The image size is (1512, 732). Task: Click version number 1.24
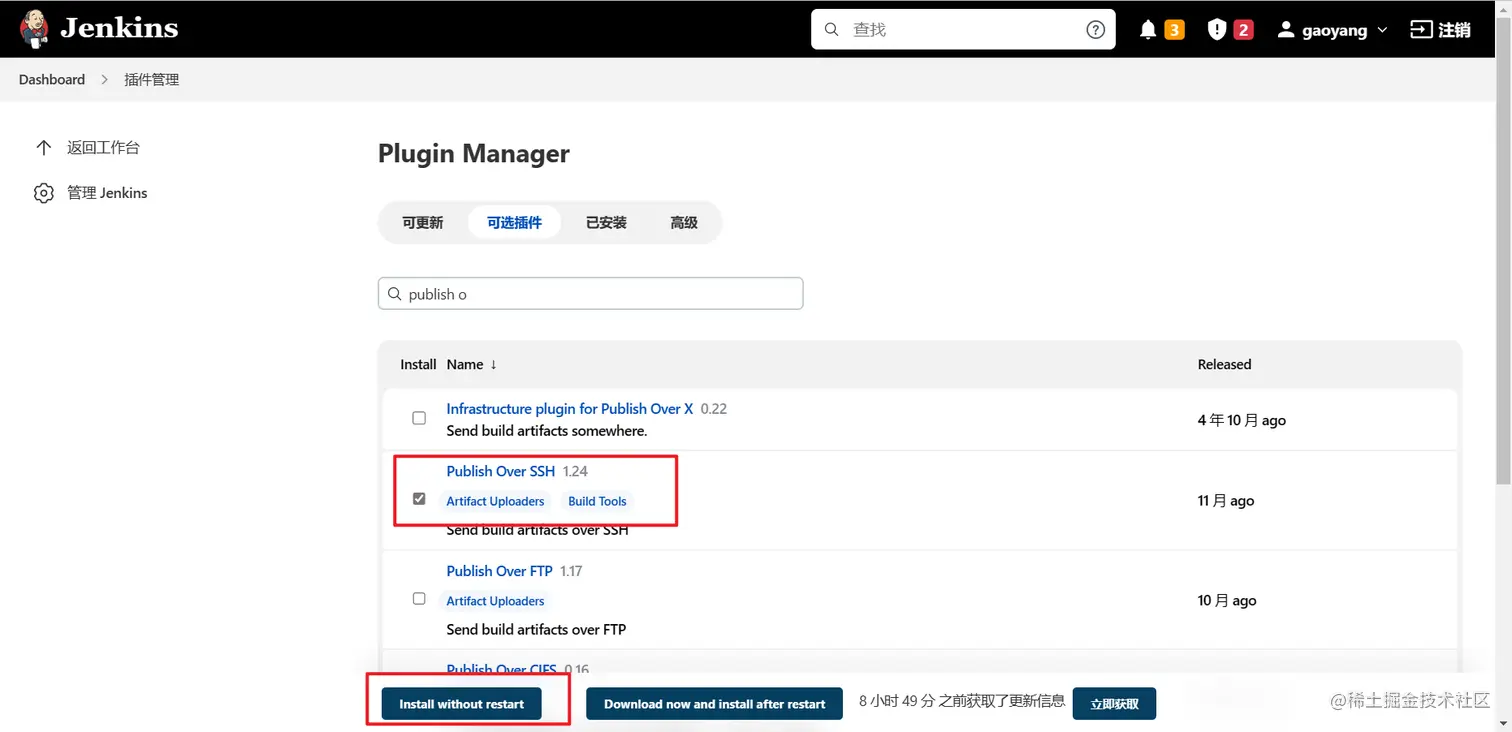point(575,471)
